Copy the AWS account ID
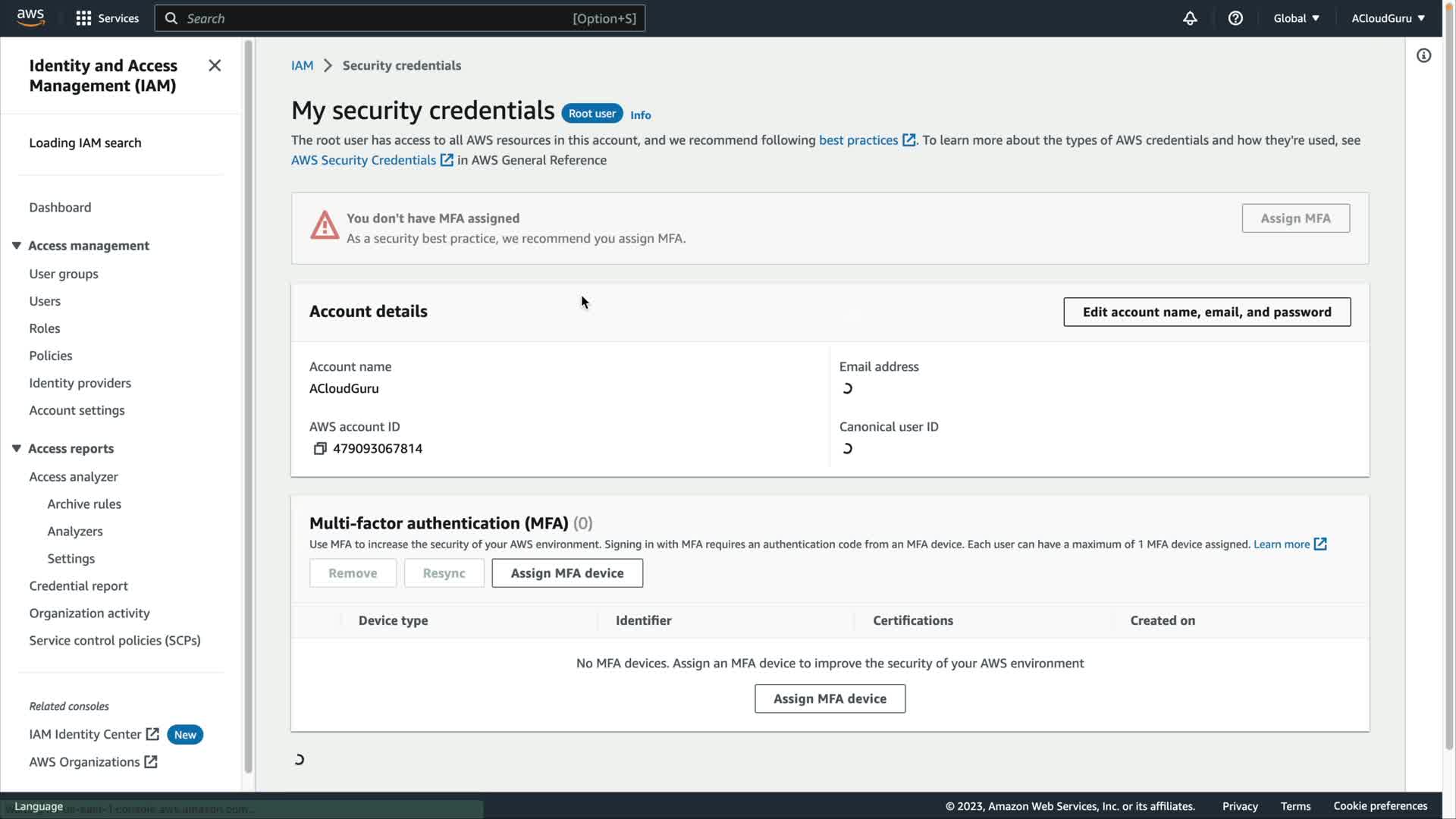 tap(320, 449)
